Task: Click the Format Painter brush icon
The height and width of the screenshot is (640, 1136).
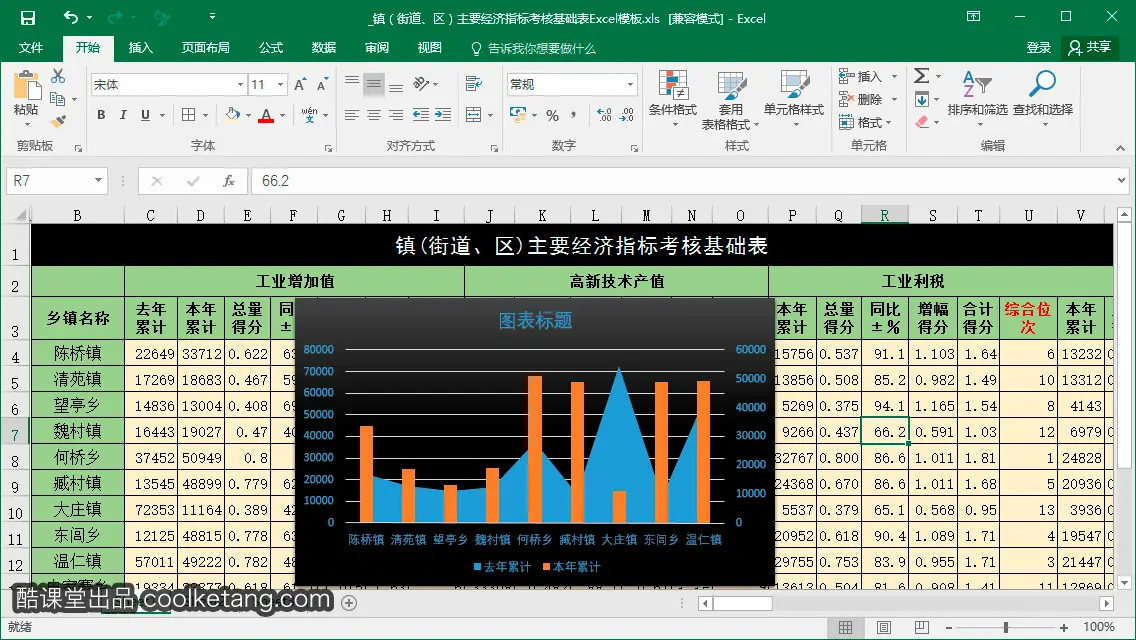Action: [x=59, y=121]
